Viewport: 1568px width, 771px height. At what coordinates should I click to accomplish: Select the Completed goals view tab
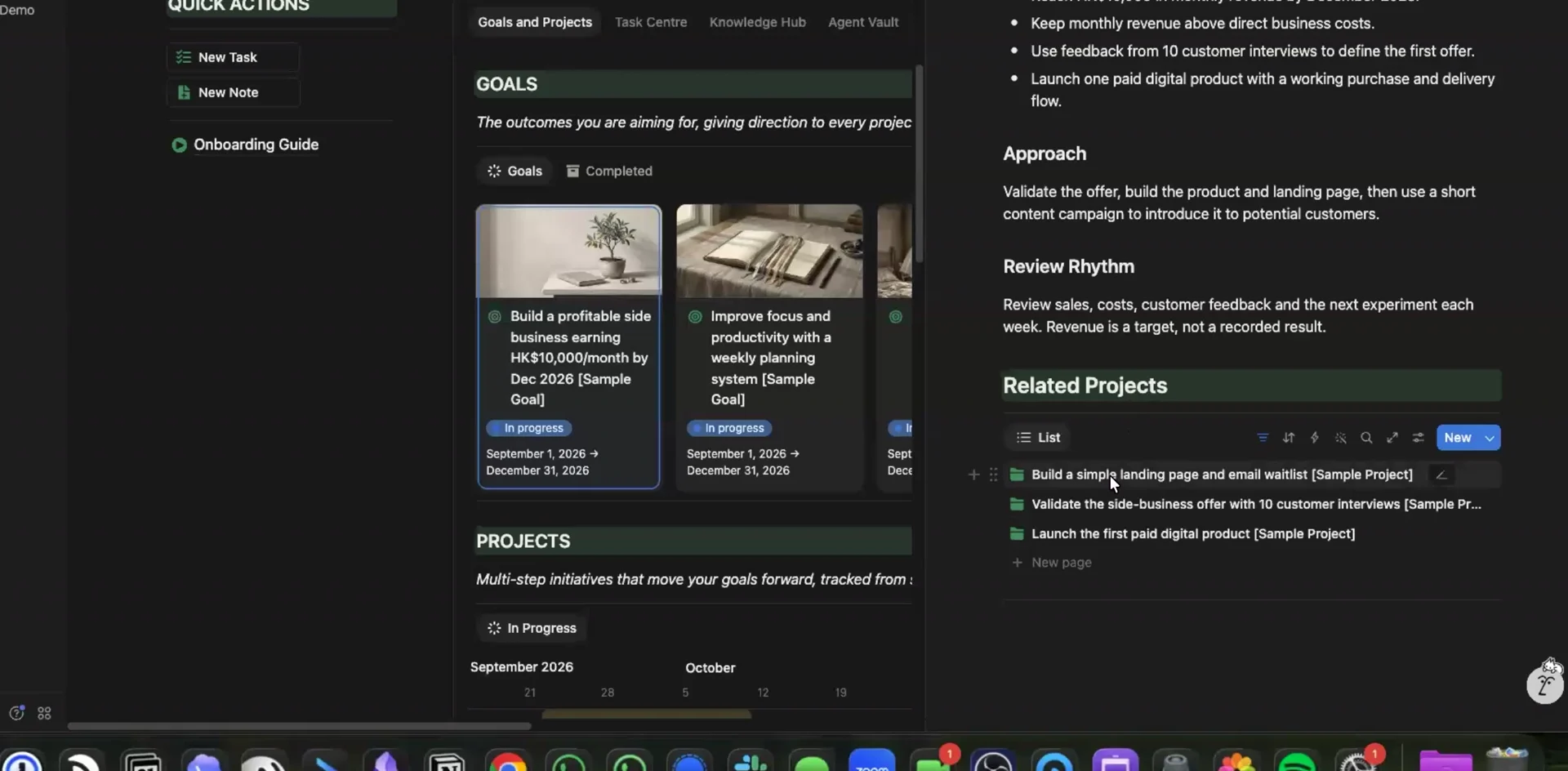[609, 171]
